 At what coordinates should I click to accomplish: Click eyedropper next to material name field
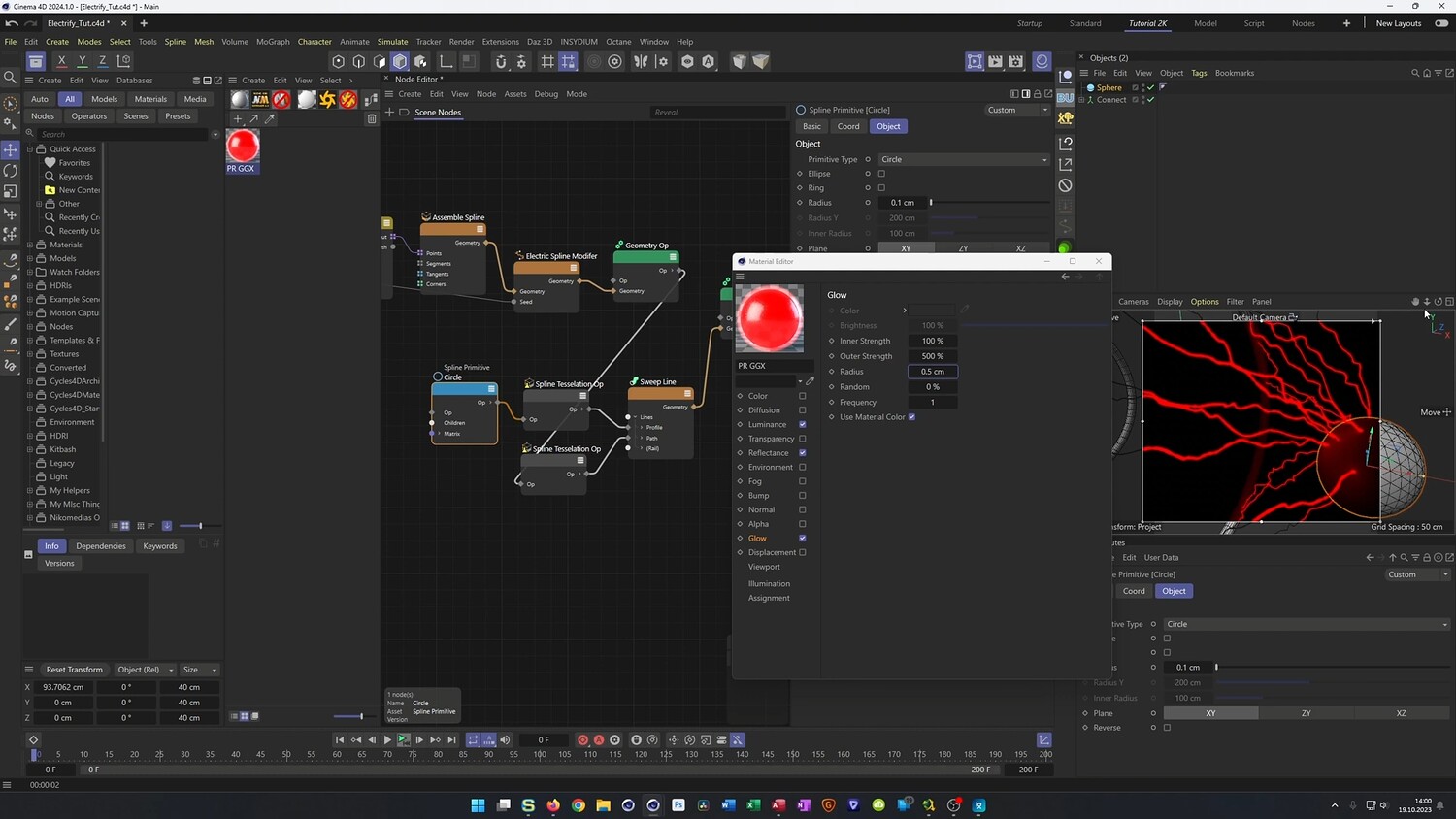pos(810,380)
